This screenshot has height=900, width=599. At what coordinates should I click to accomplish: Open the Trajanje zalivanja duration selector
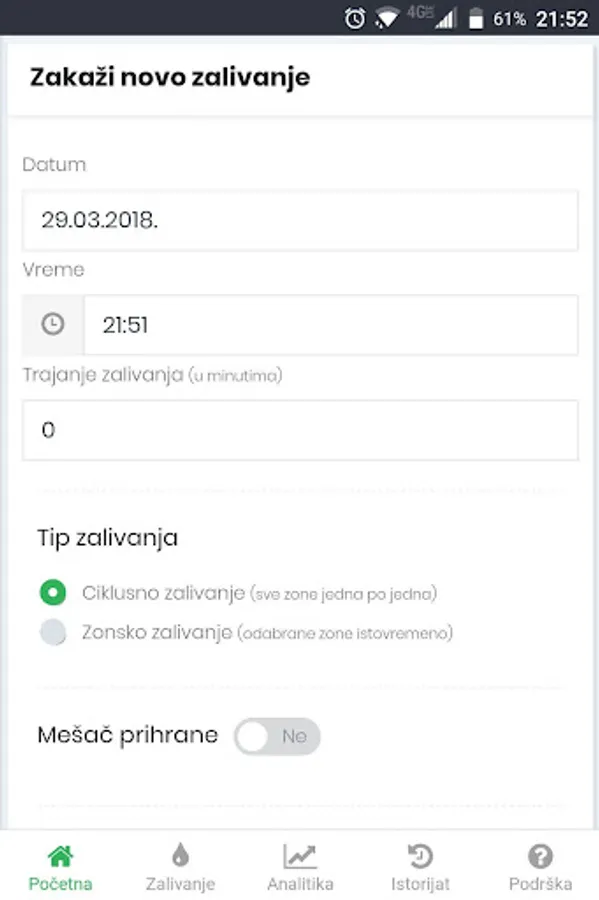tap(300, 430)
